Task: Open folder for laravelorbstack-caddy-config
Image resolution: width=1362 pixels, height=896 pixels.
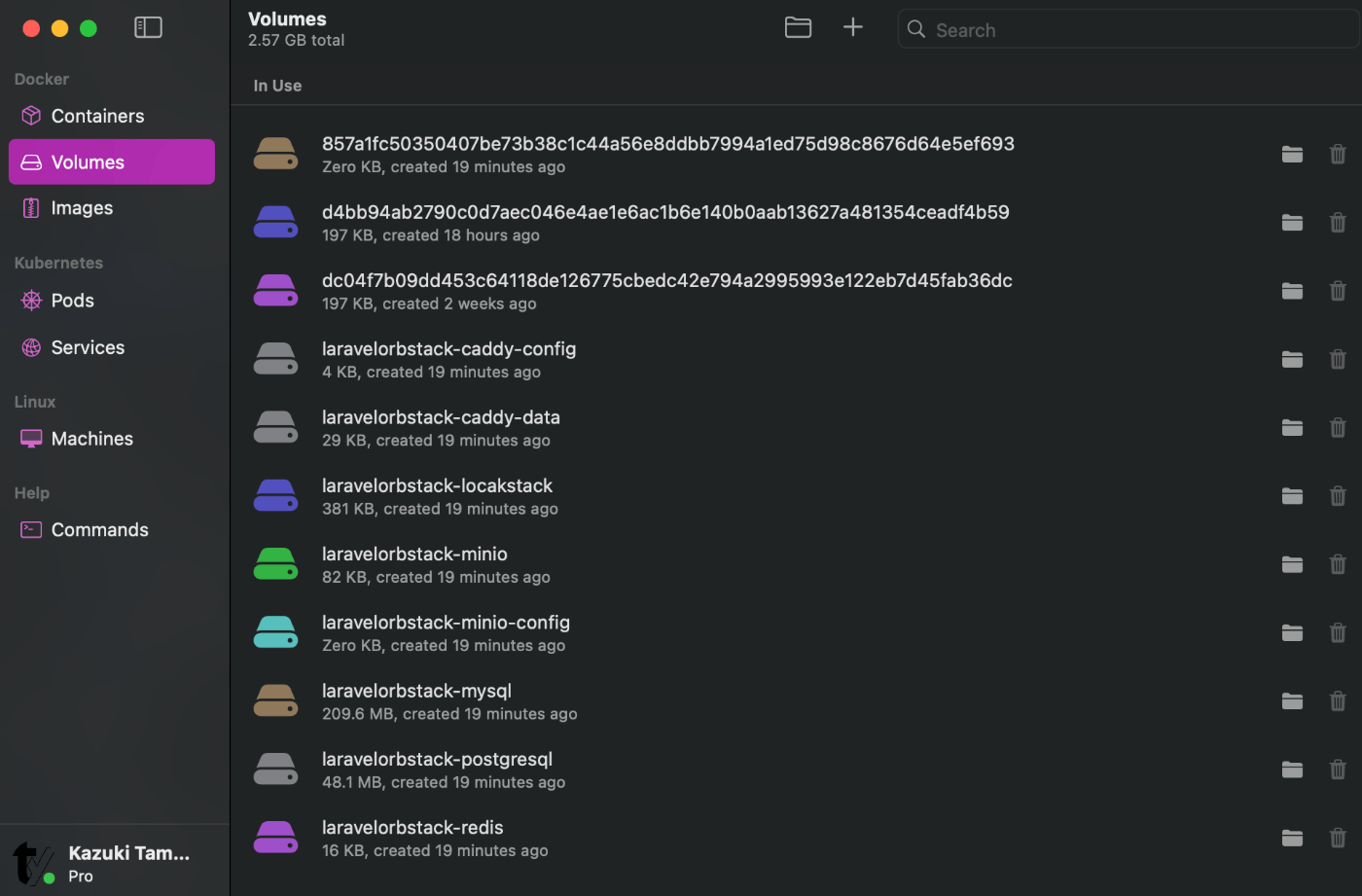Action: pyautogui.click(x=1292, y=359)
